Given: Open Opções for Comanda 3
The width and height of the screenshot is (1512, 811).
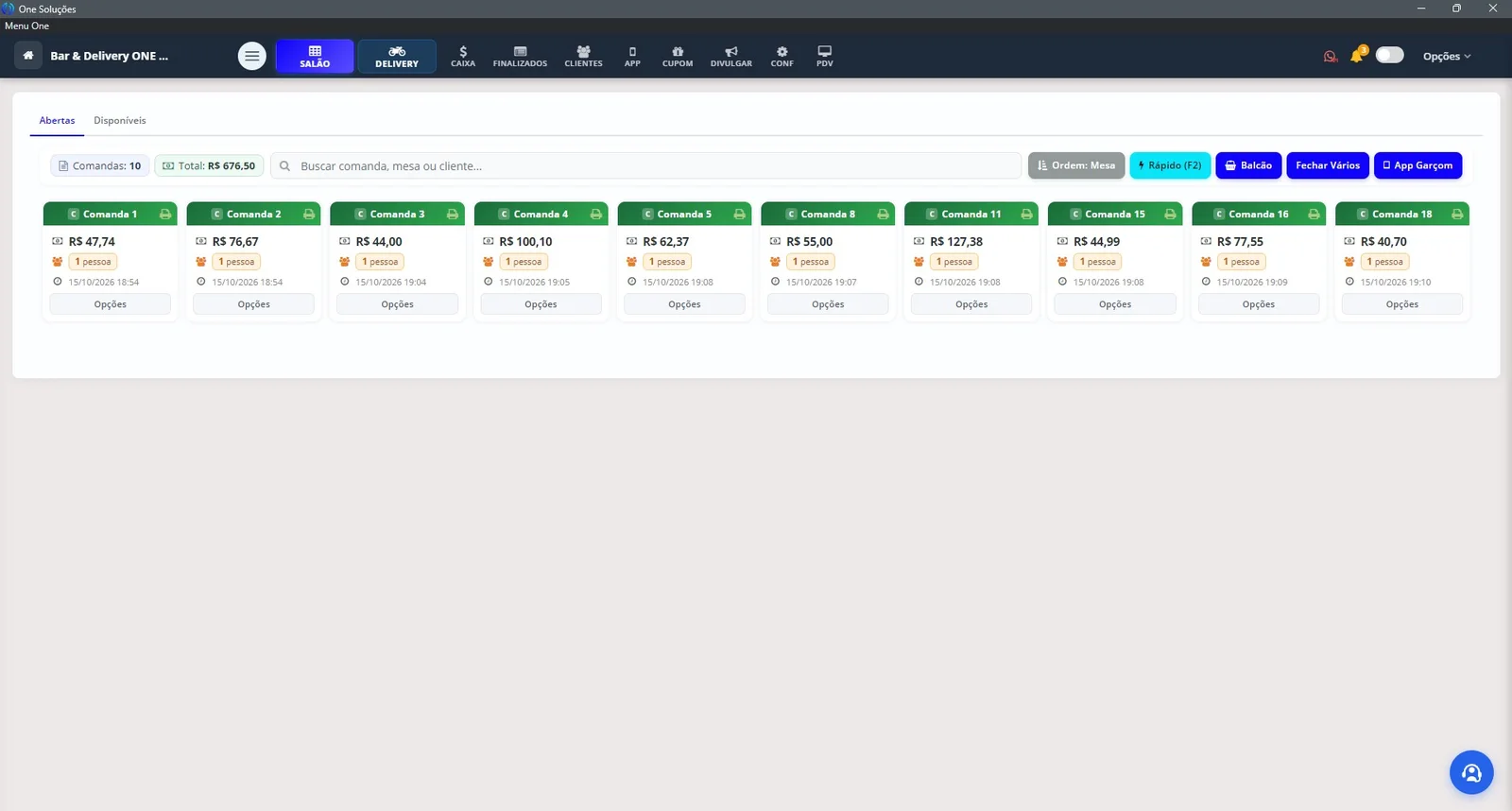Looking at the screenshot, I should (x=398, y=304).
